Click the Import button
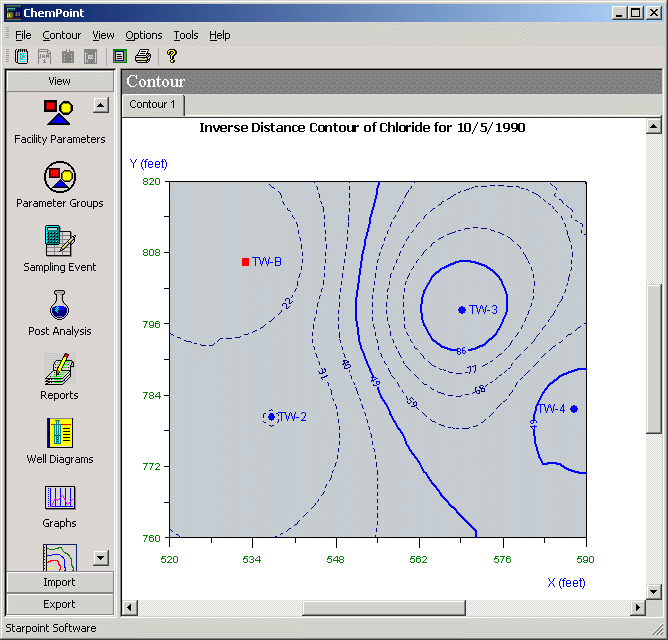 tap(59, 582)
